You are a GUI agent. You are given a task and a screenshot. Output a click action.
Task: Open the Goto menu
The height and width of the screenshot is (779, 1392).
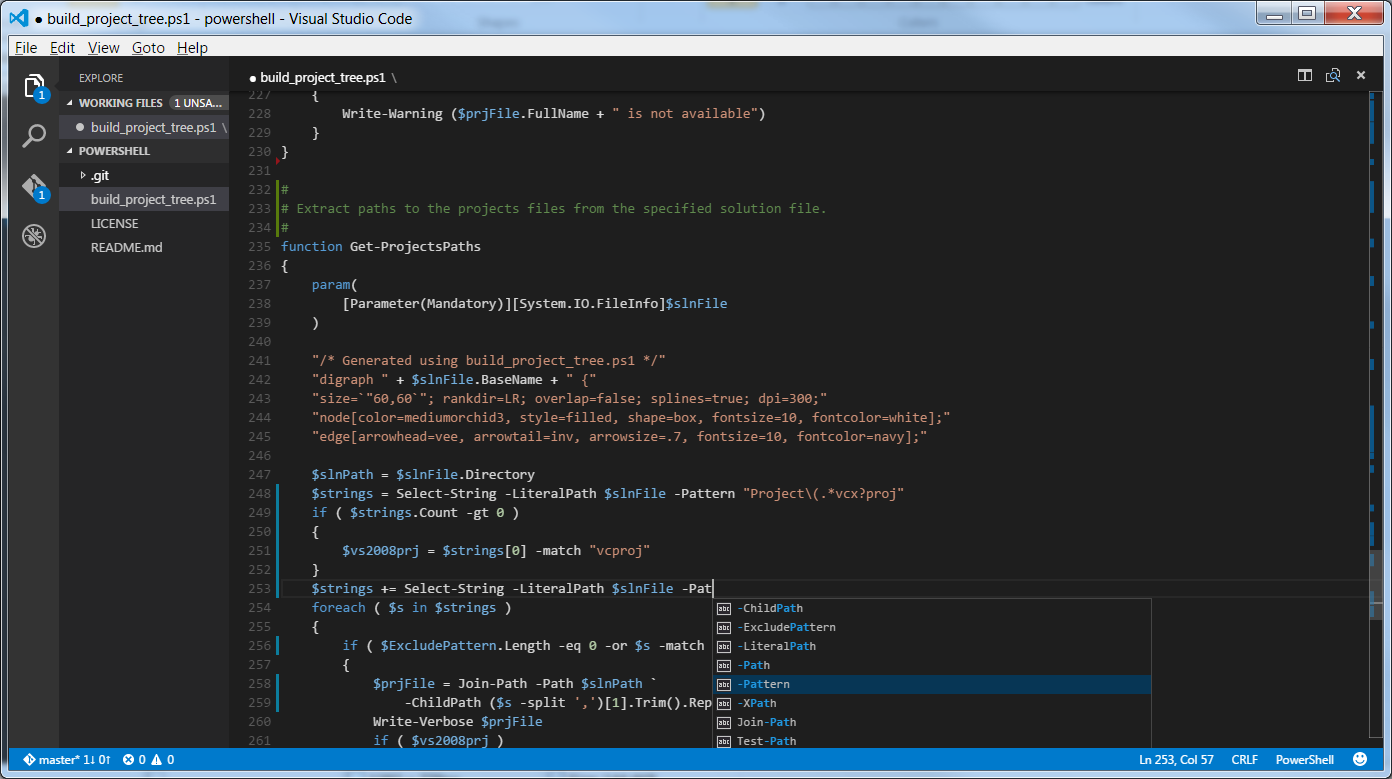148,47
